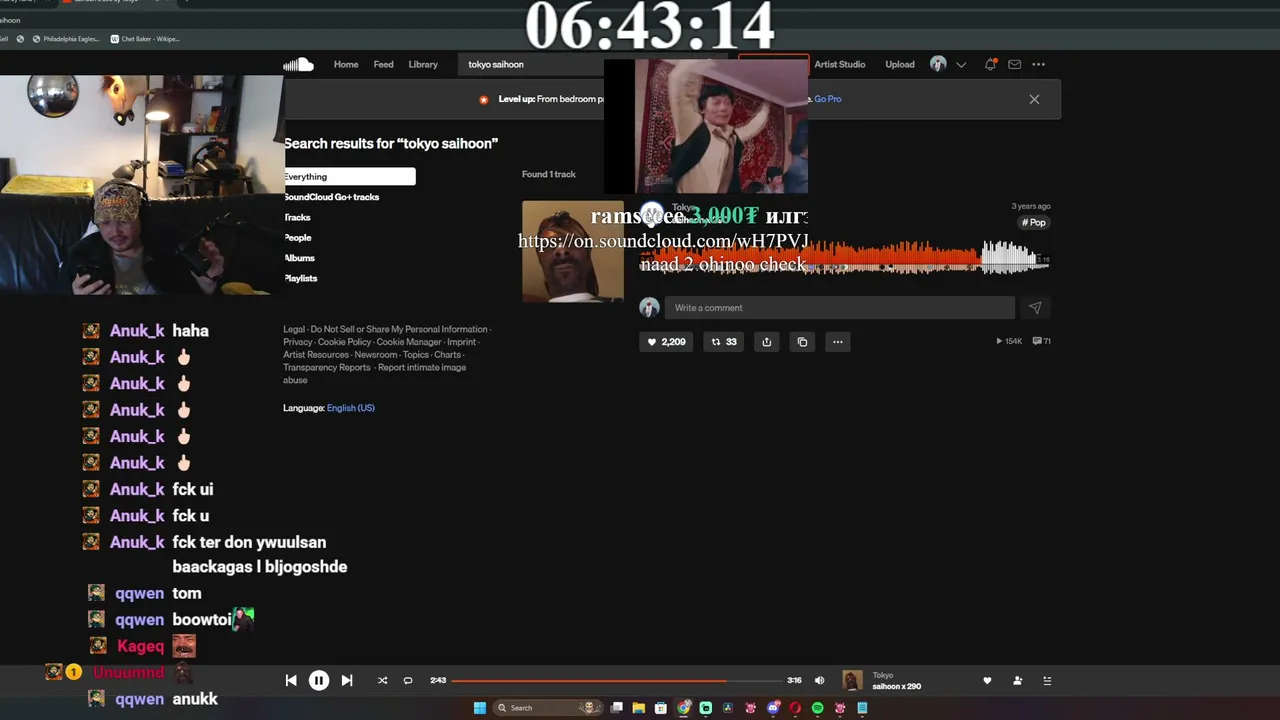Dismiss the Level up banner
Screen dimensions: 1280x720
[1034, 99]
